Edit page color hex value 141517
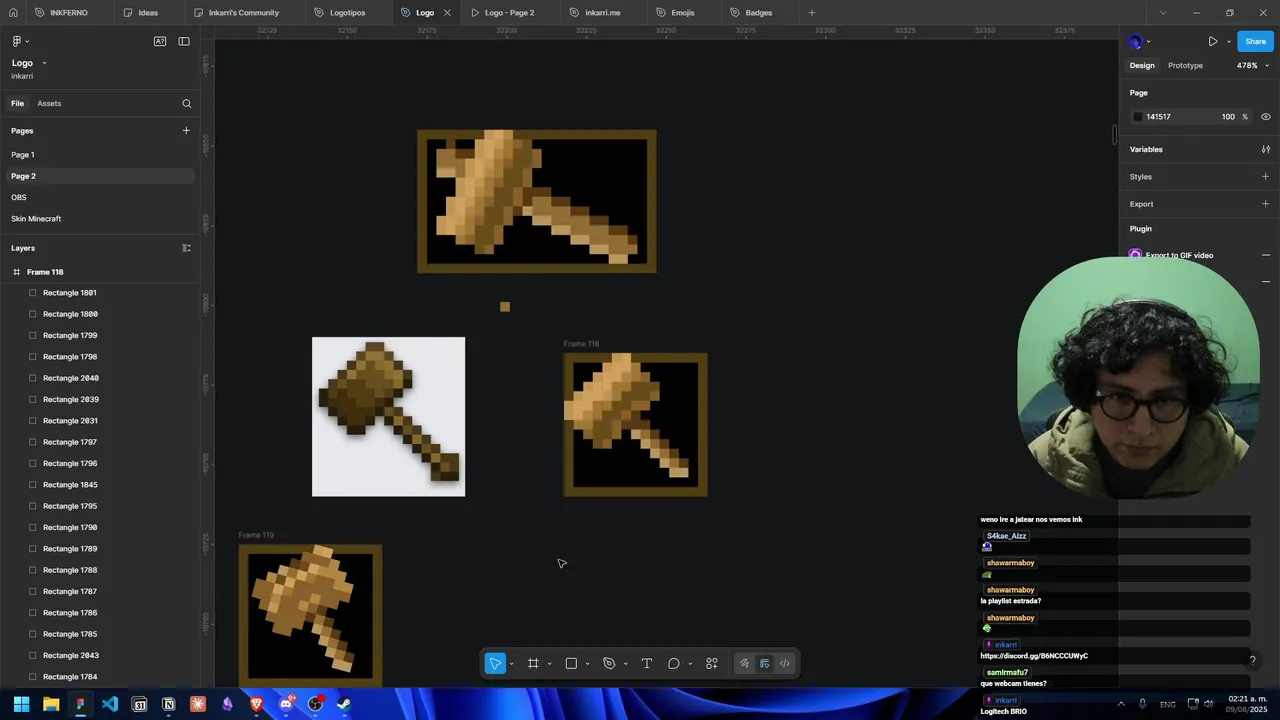Image resolution: width=1280 pixels, height=720 pixels. [1158, 117]
